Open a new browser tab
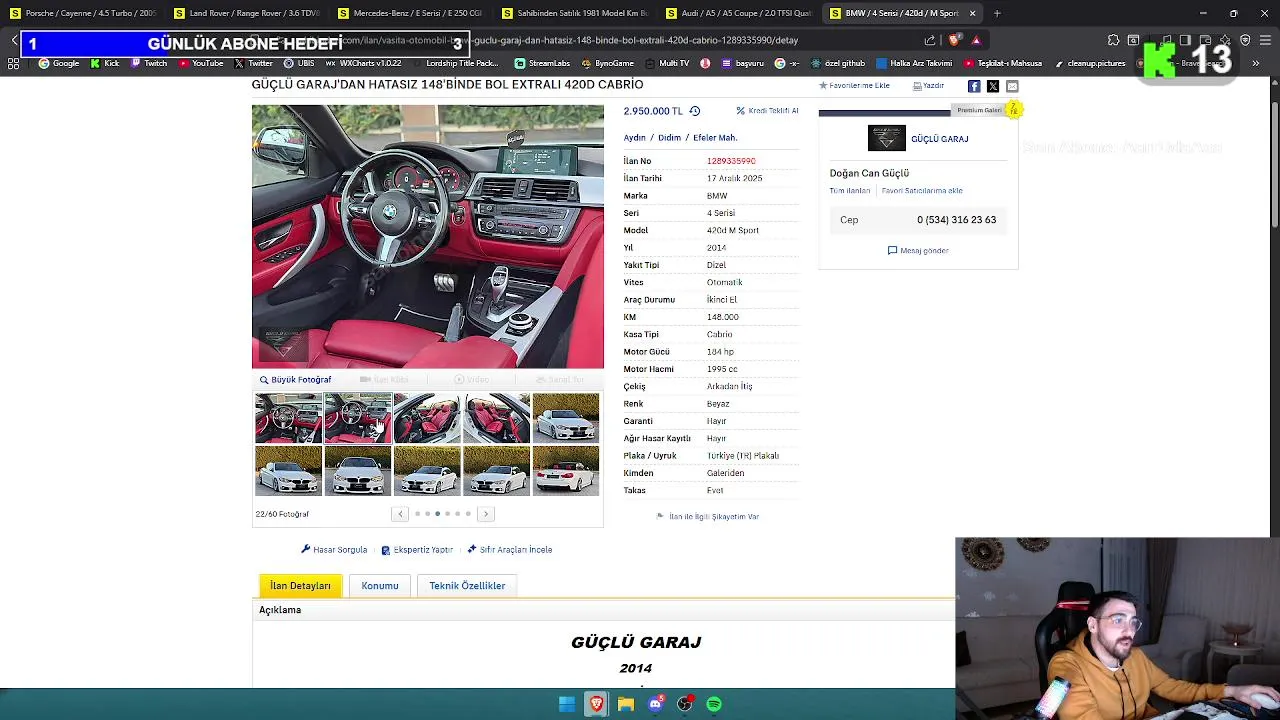 pyautogui.click(x=997, y=13)
